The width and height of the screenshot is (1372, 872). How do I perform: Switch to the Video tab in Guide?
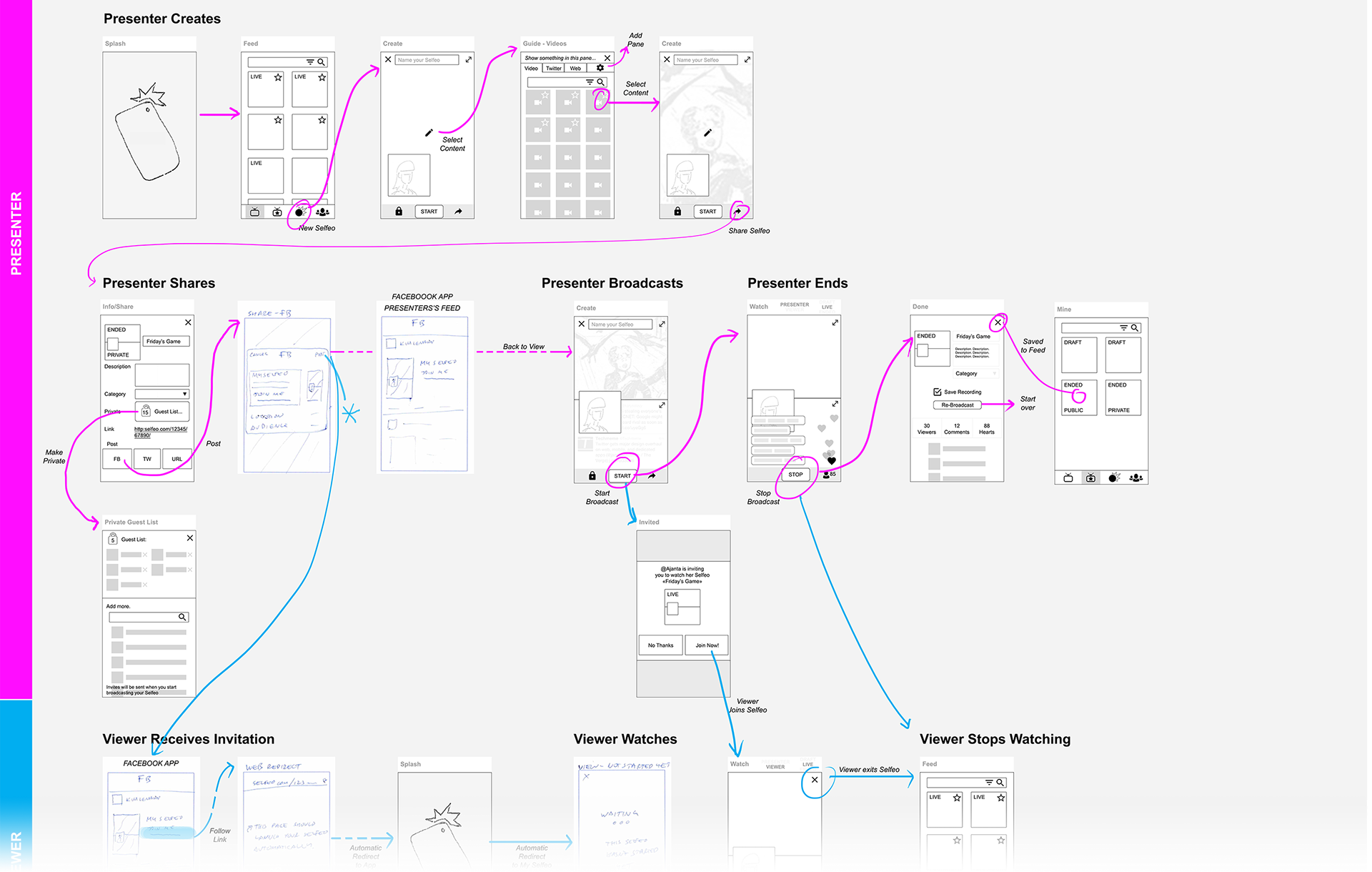pos(532,69)
